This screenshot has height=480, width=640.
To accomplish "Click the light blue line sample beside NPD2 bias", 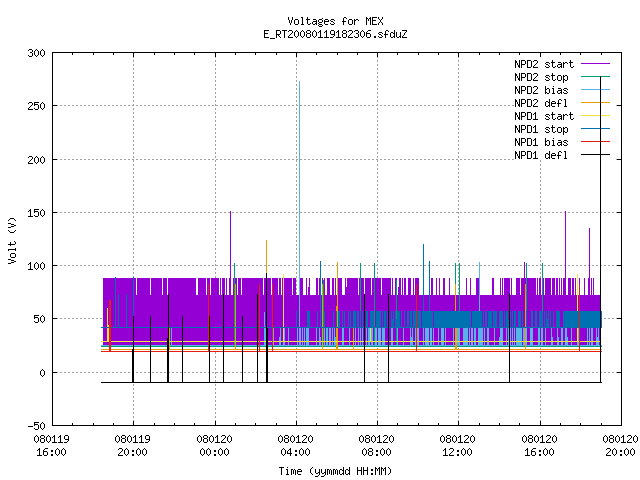I will tap(596, 90).
